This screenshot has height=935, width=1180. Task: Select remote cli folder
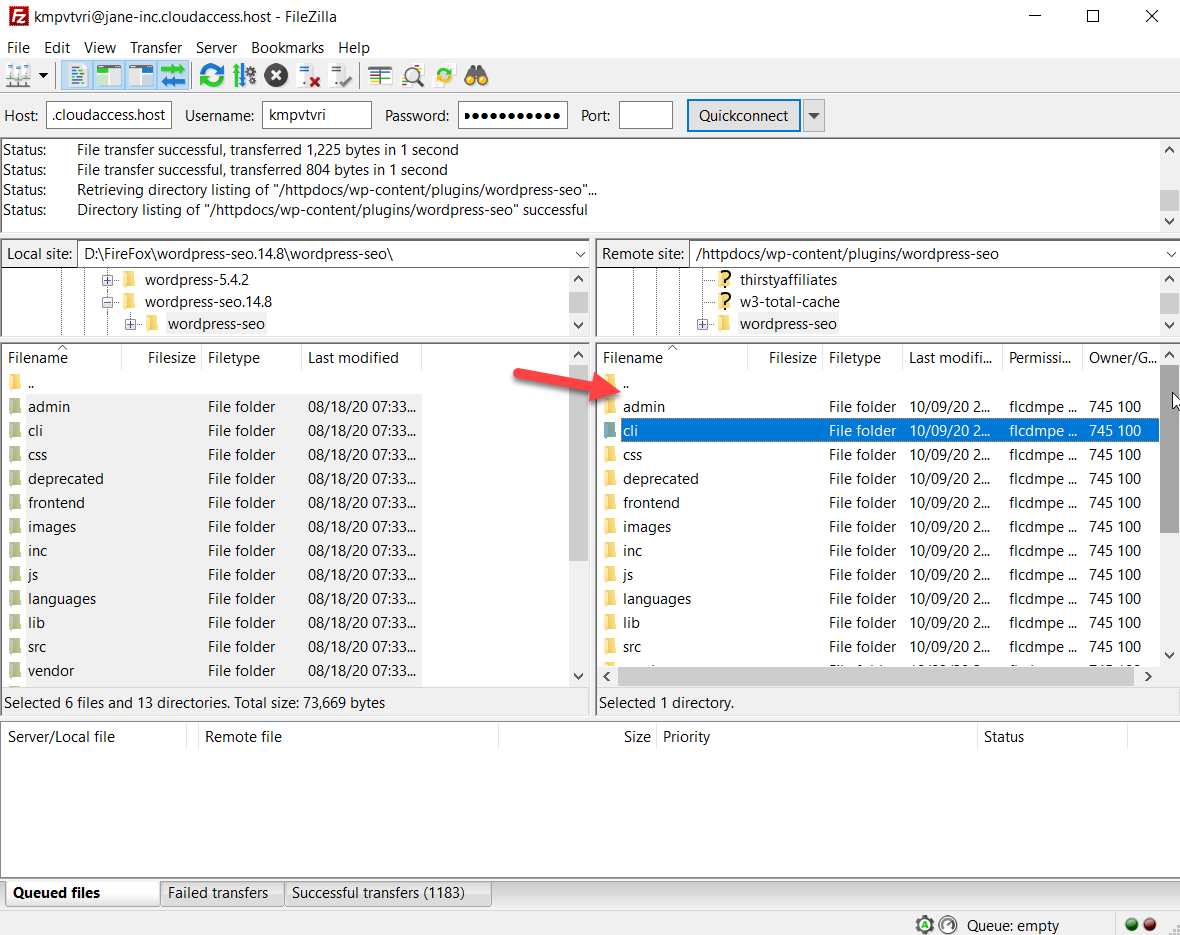point(879,431)
